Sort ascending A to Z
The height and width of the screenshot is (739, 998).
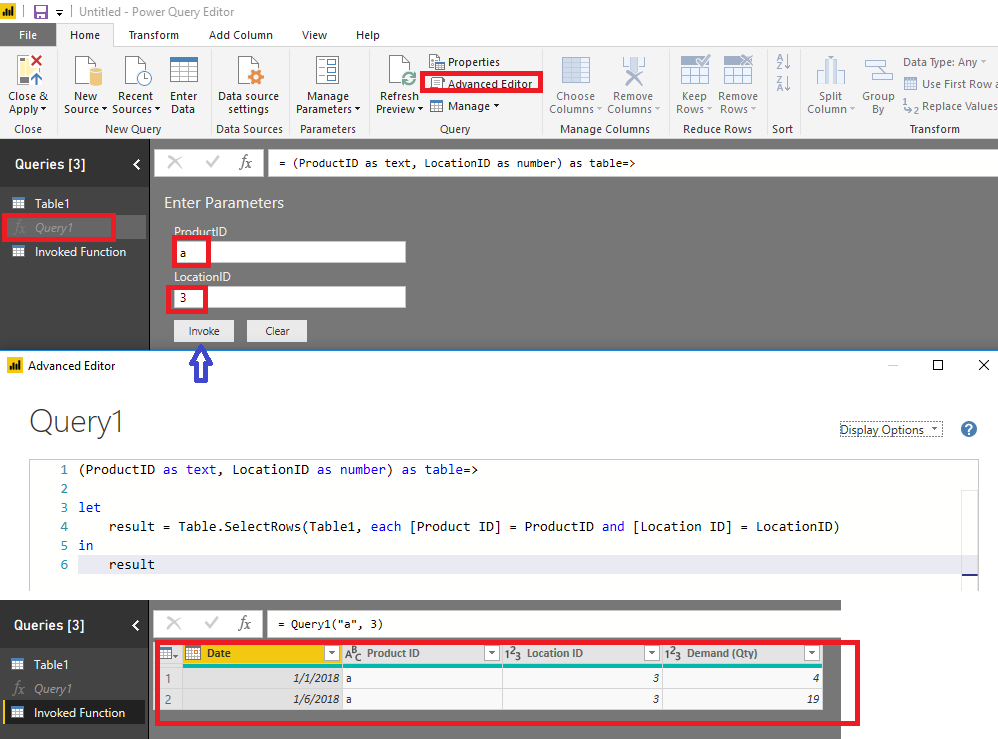[784, 62]
